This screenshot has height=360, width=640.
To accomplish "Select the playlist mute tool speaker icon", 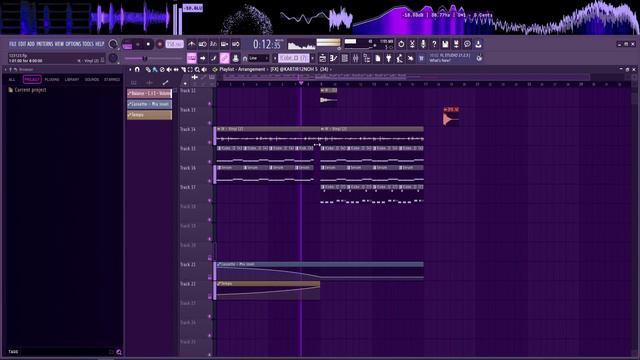I will tap(169, 70).
